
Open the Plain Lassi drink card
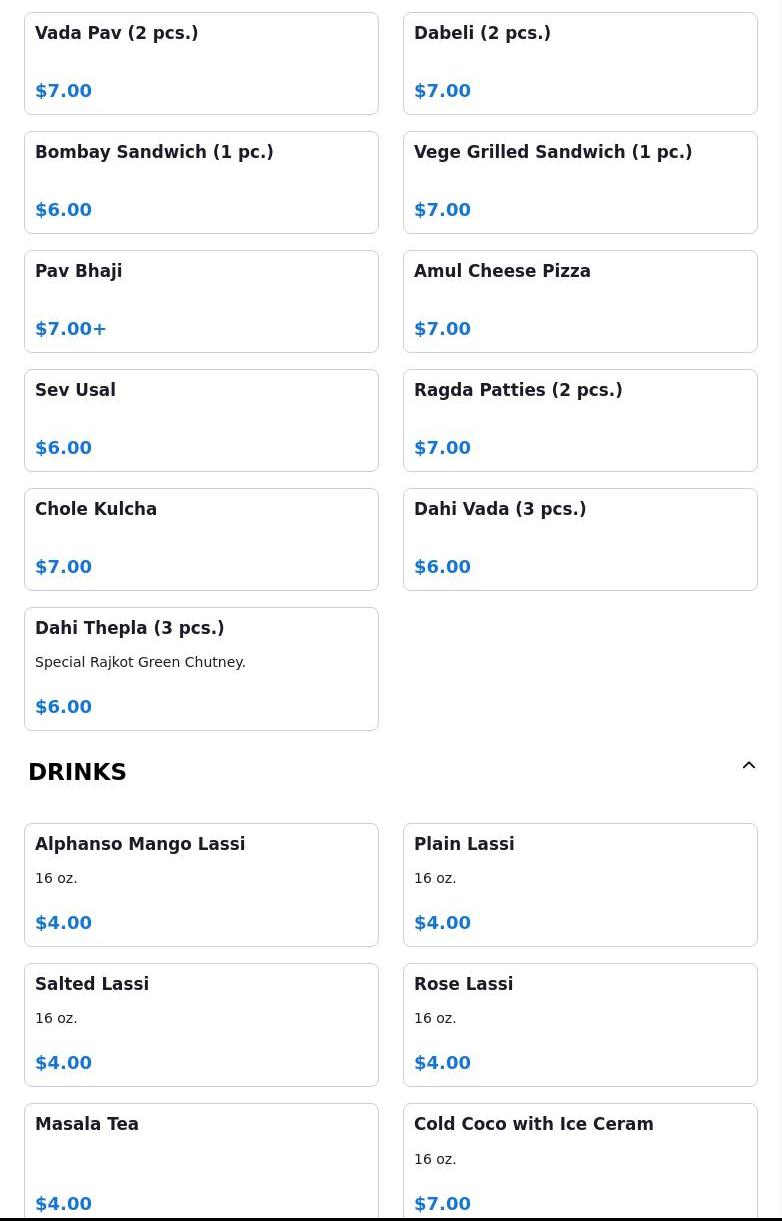click(x=580, y=884)
